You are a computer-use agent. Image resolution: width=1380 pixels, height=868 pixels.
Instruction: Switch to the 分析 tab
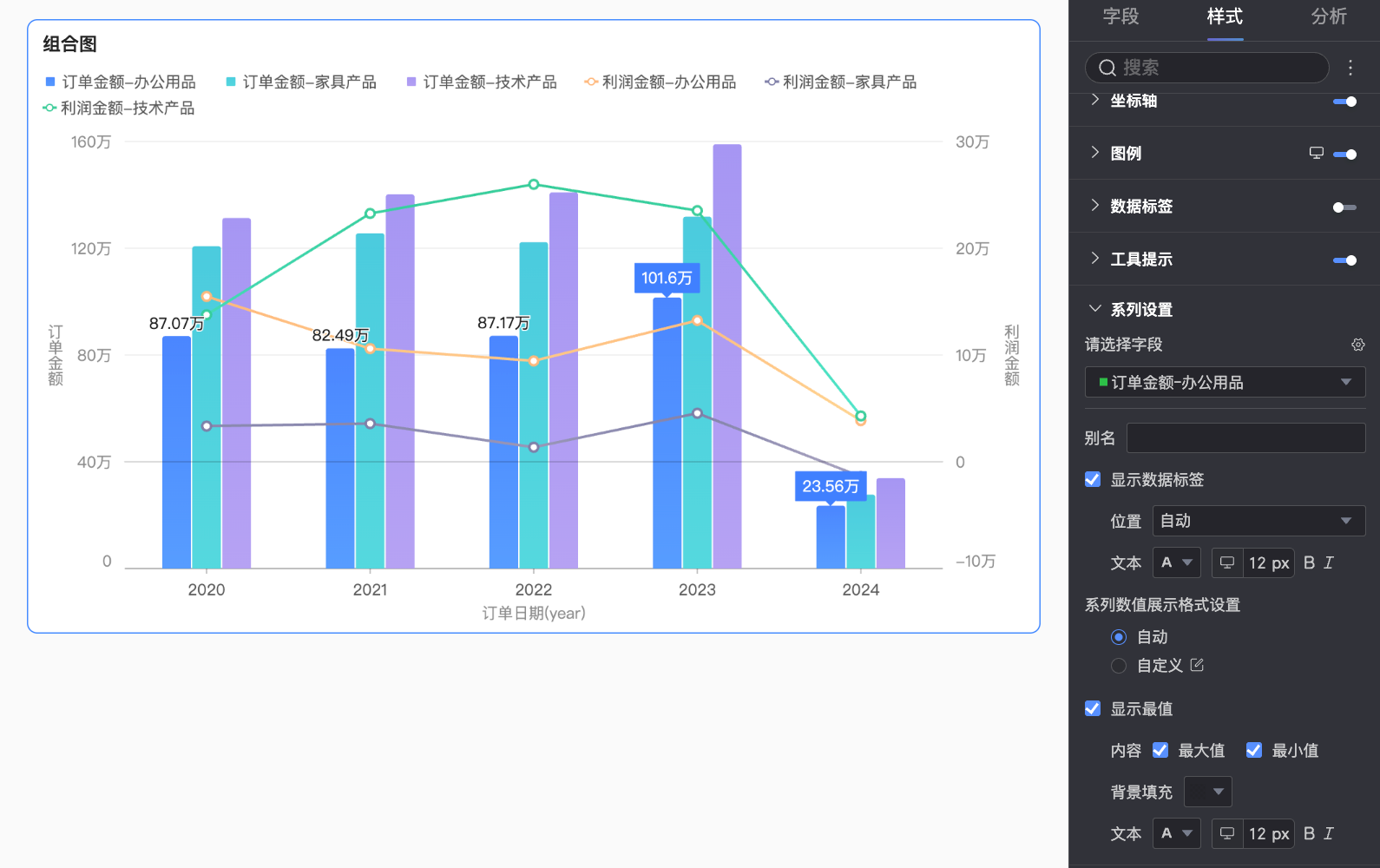click(x=1329, y=16)
